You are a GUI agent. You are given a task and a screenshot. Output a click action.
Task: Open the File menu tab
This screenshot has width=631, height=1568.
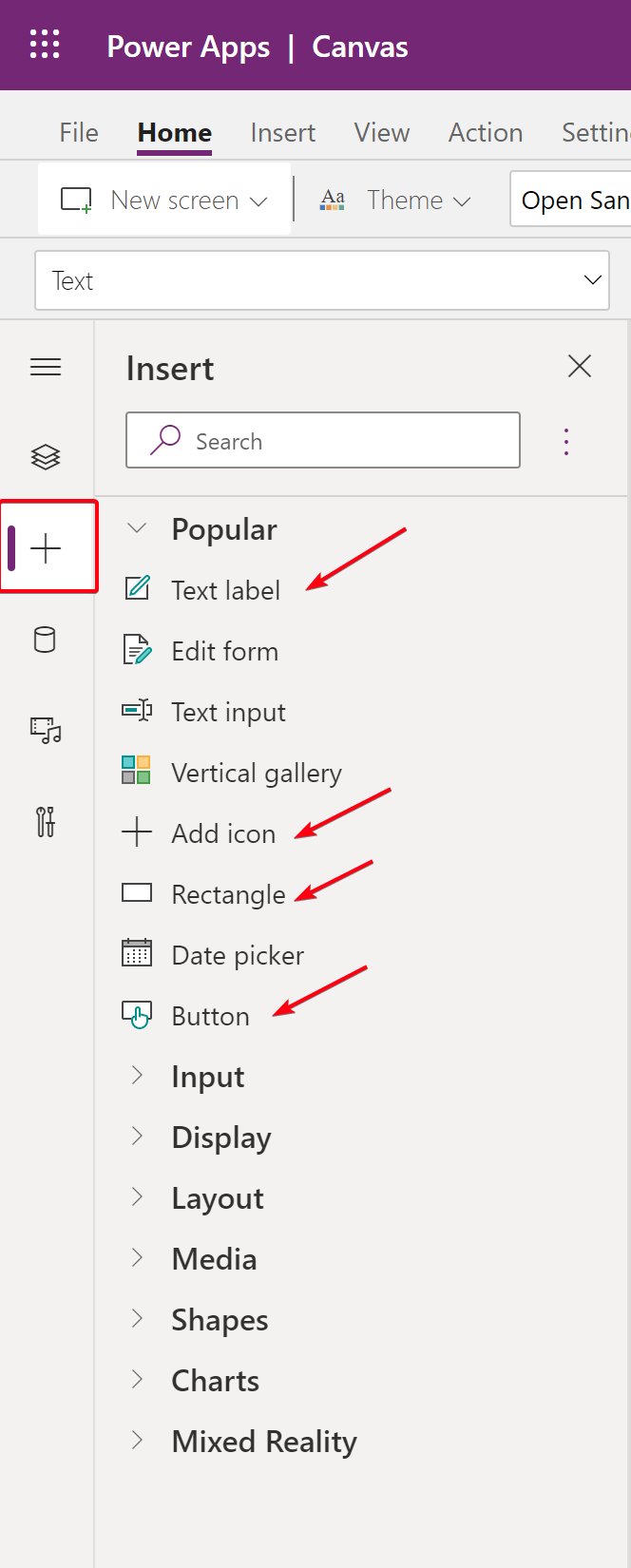click(x=79, y=132)
